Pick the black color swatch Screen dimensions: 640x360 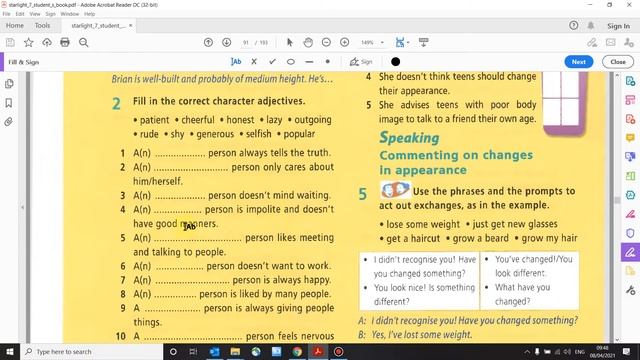(x=396, y=62)
